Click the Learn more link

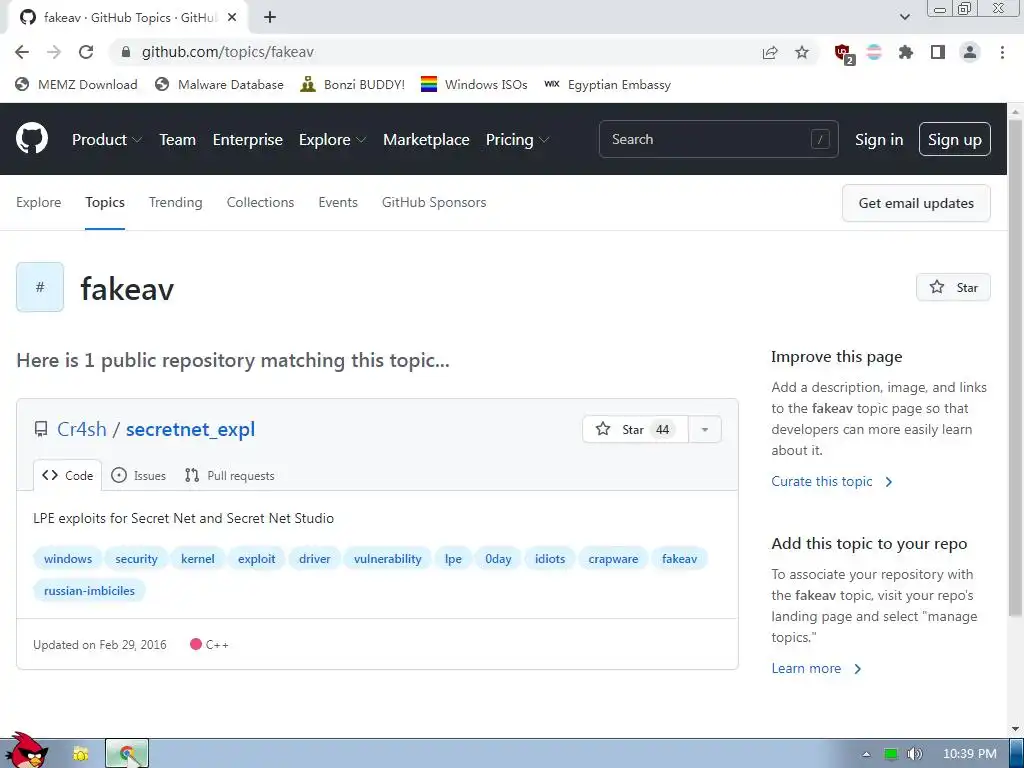816,668
